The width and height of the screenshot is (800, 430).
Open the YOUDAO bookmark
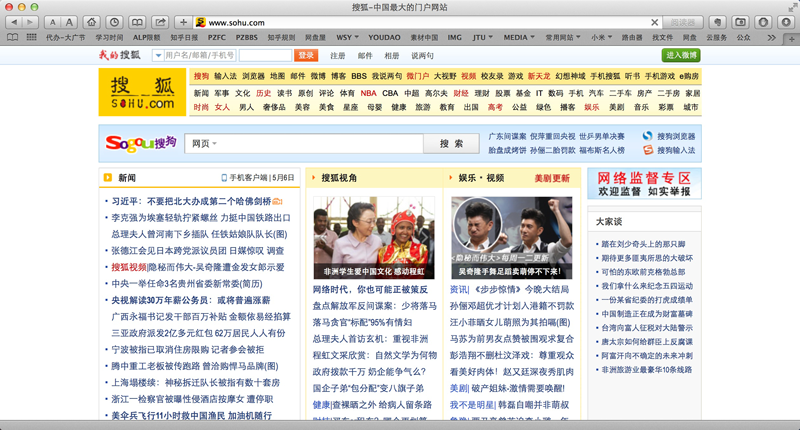pos(384,37)
